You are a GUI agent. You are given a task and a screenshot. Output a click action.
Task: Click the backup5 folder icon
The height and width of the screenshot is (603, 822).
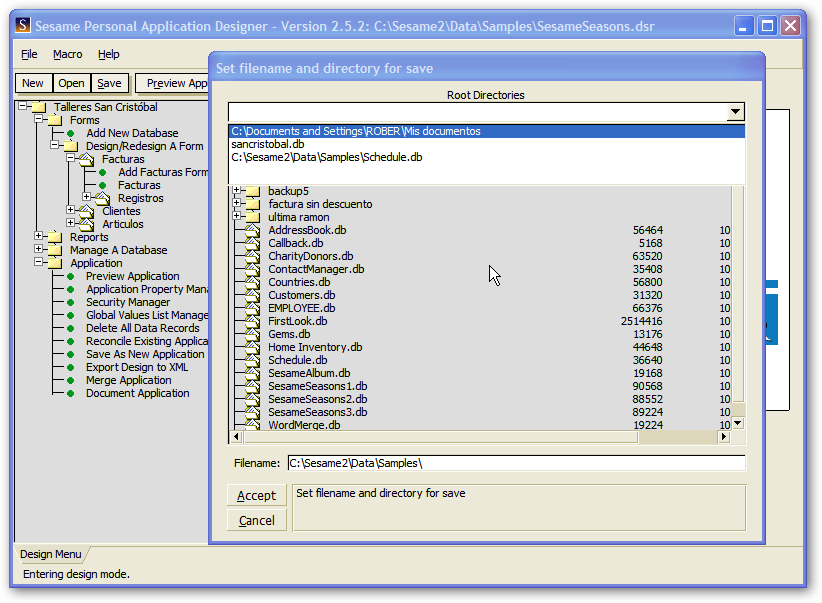tap(253, 191)
